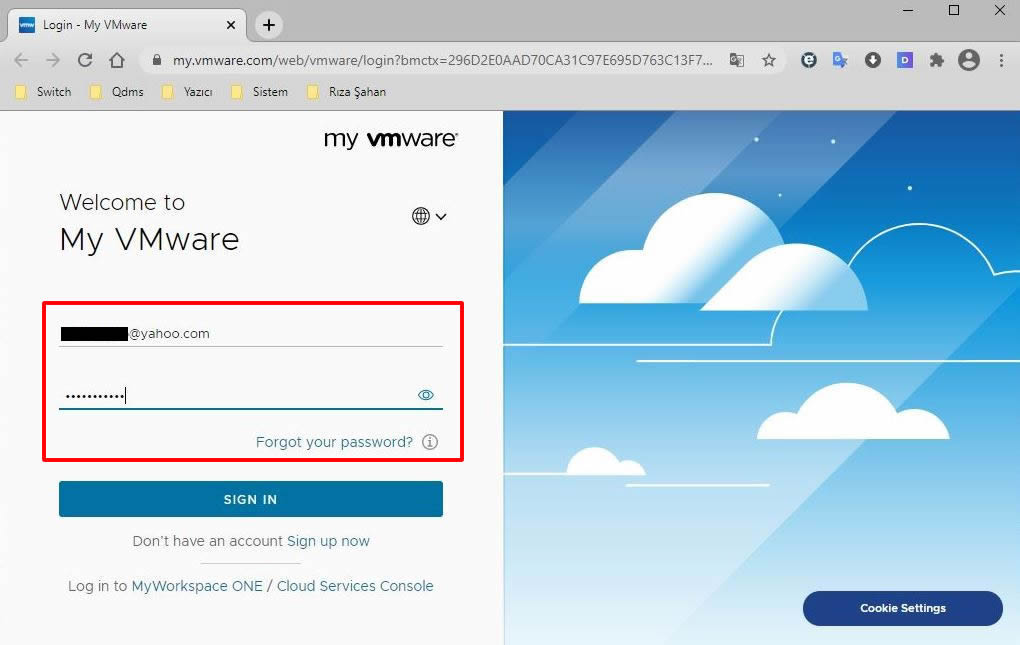Open the Qdms bookmark folder
Viewport: 1020px width, 645px height.
[116, 92]
